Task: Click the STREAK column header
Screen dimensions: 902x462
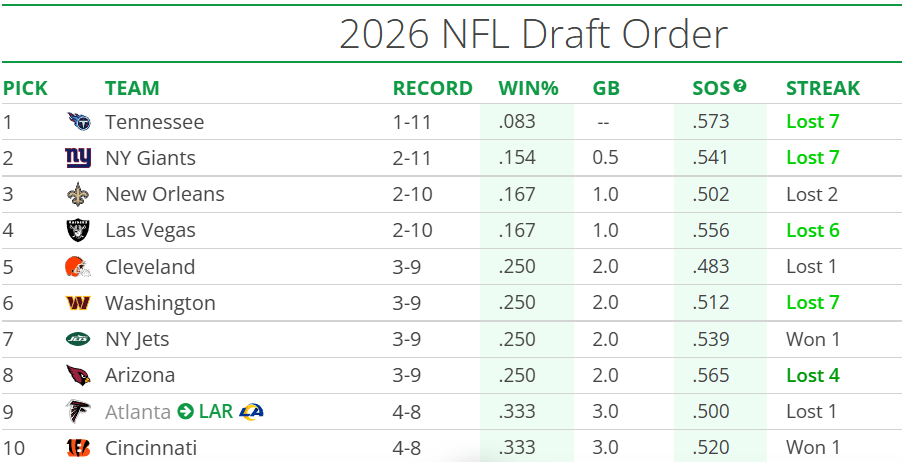Action: [x=822, y=88]
